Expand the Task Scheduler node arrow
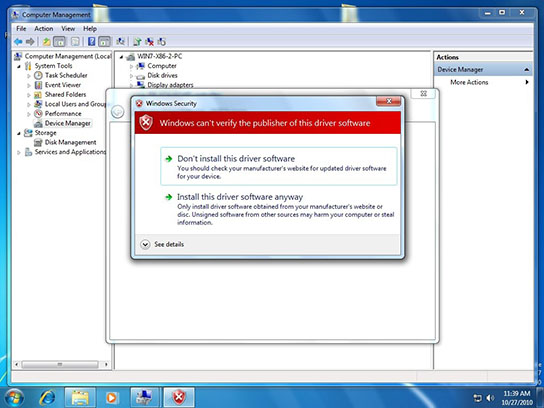Image resolution: width=544 pixels, height=408 pixels. click(29, 76)
